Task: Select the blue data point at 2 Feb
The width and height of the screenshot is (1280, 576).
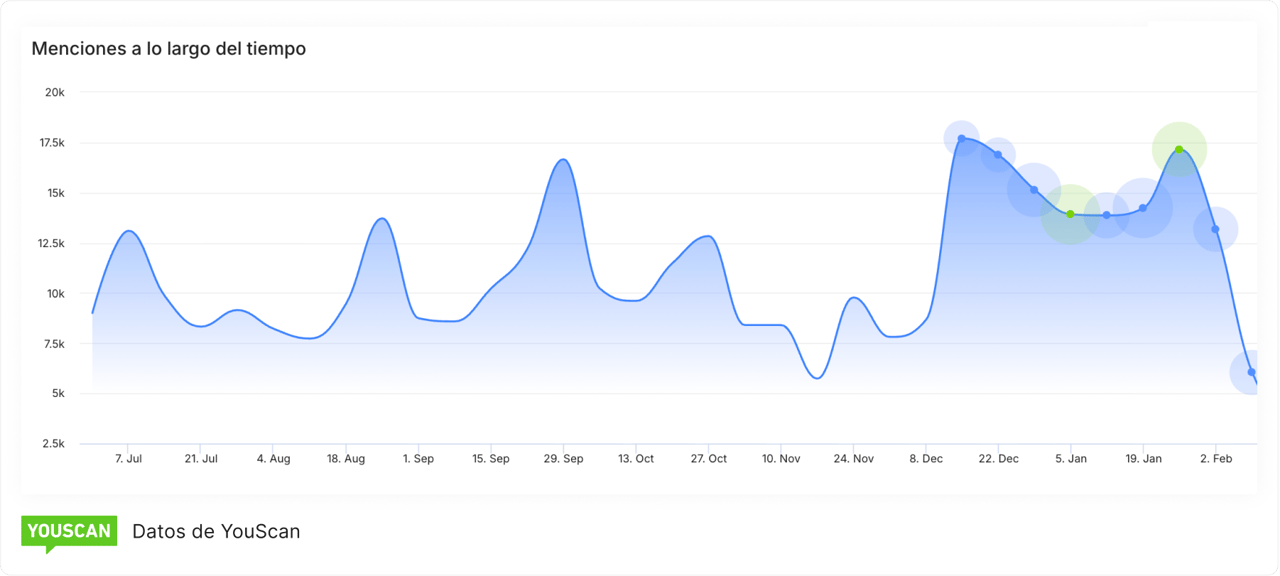Action: pos(1215,229)
